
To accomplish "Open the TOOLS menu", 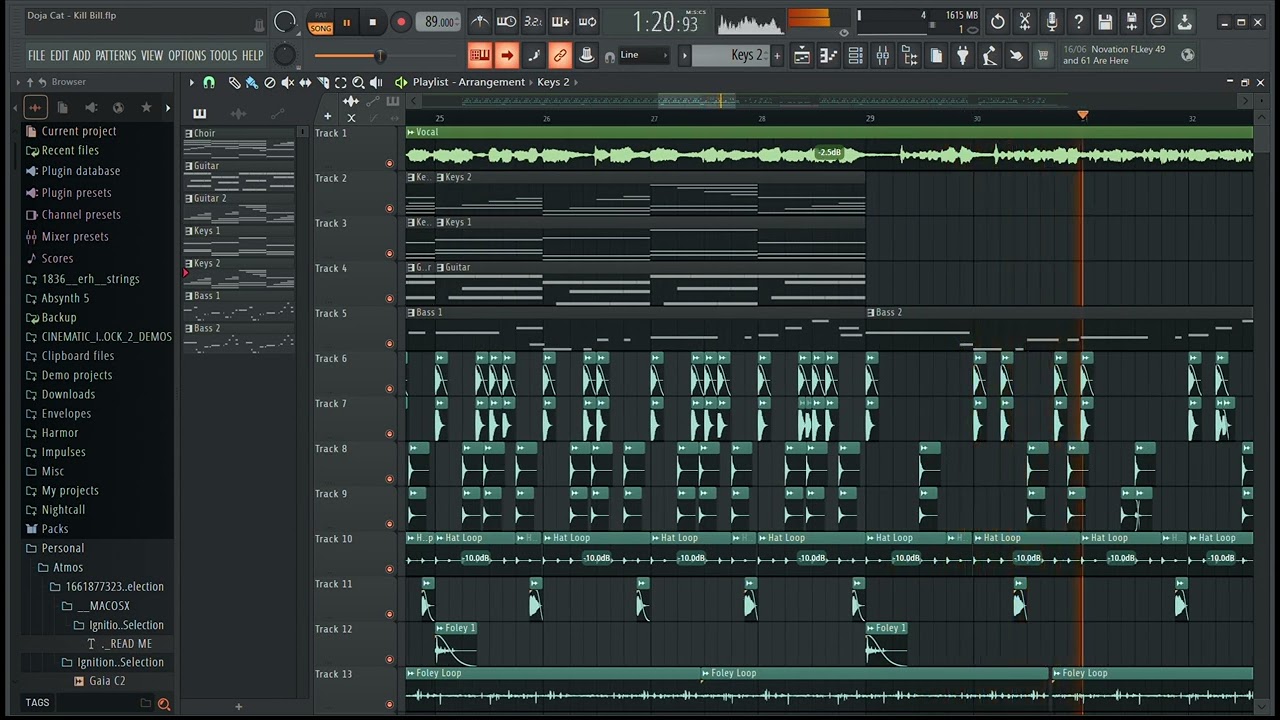I will point(223,56).
